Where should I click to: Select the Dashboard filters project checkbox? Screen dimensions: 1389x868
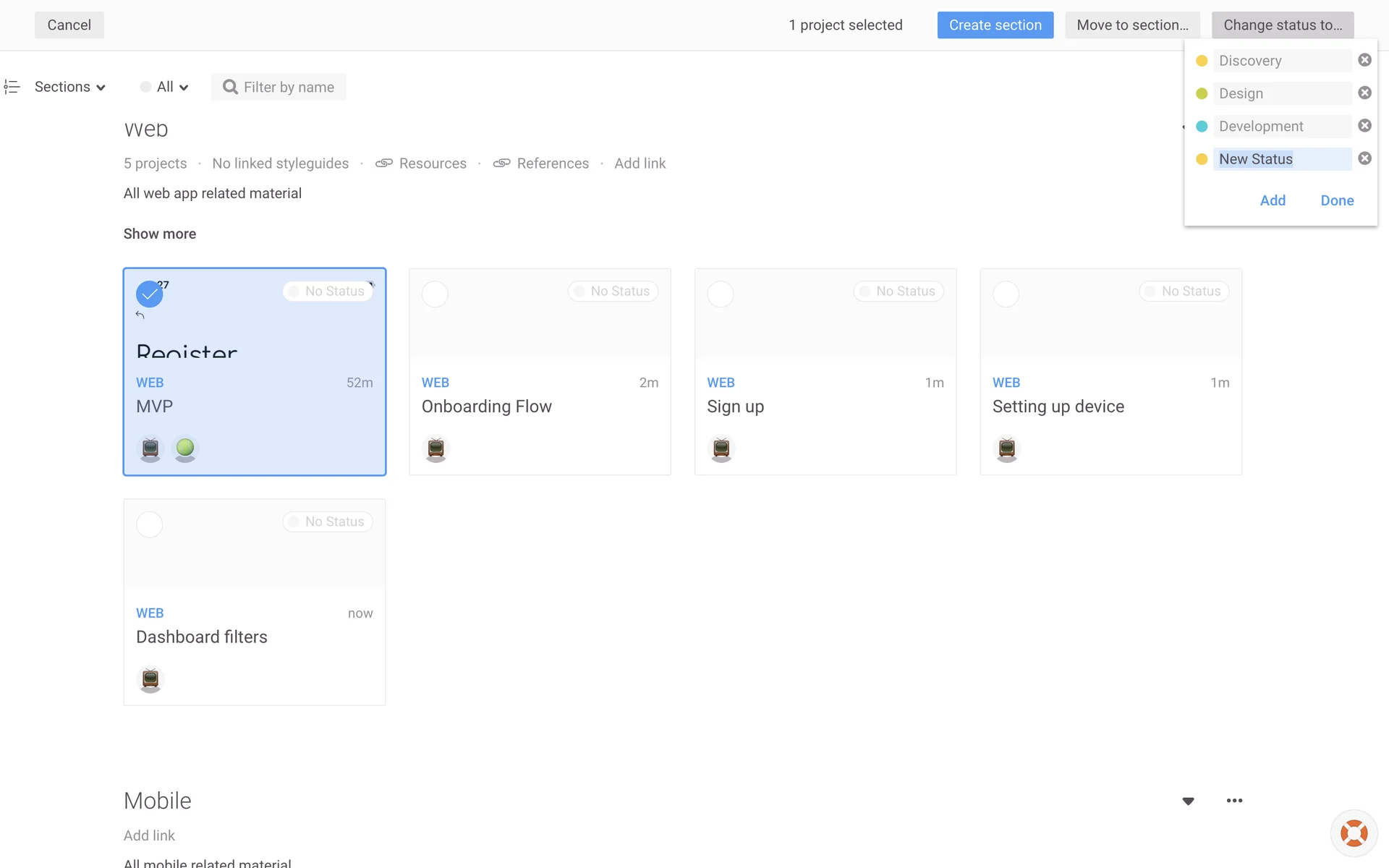[150, 524]
